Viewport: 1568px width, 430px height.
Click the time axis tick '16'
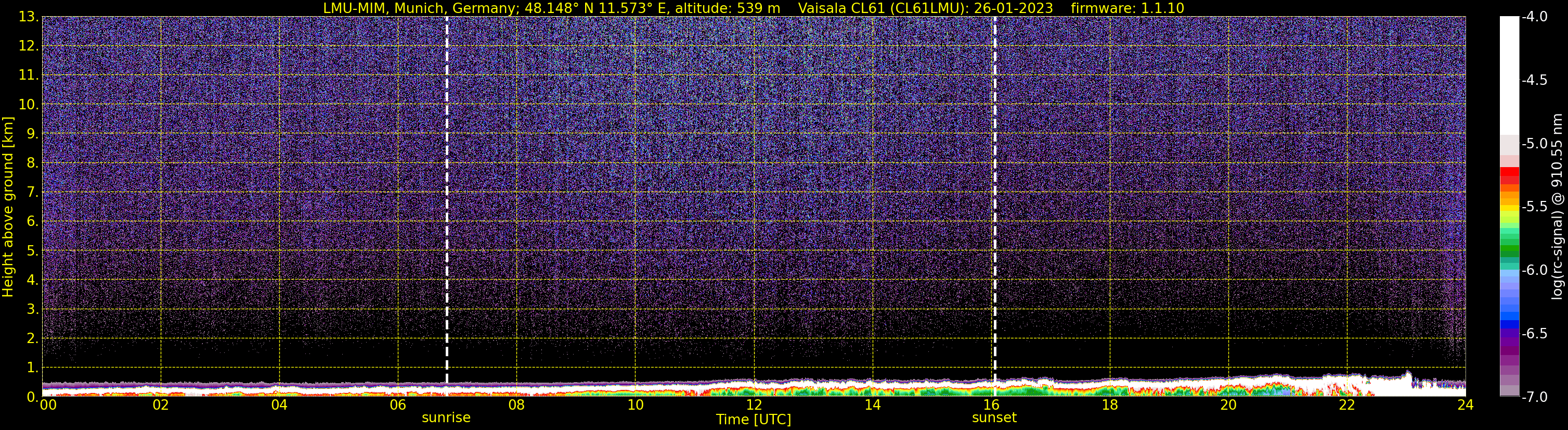[992, 404]
